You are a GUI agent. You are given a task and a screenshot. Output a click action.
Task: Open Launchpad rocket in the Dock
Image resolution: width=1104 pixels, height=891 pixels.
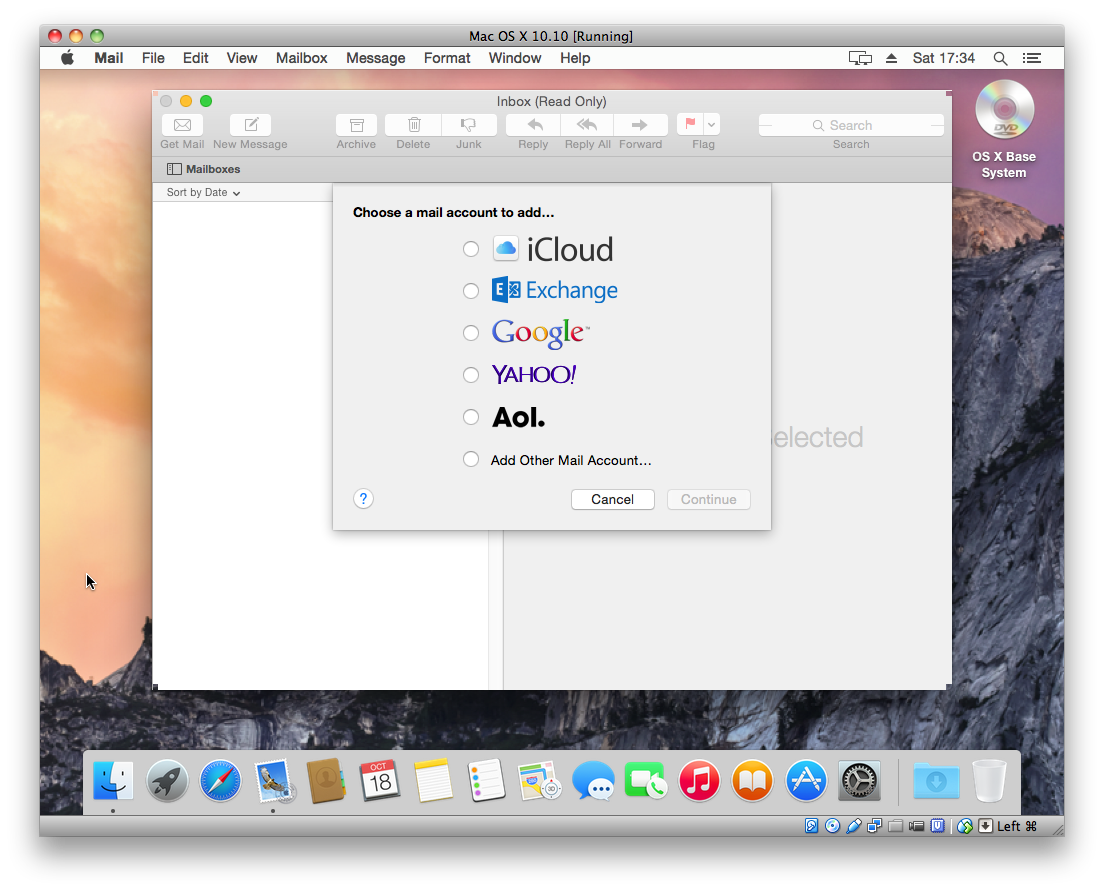click(x=167, y=780)
